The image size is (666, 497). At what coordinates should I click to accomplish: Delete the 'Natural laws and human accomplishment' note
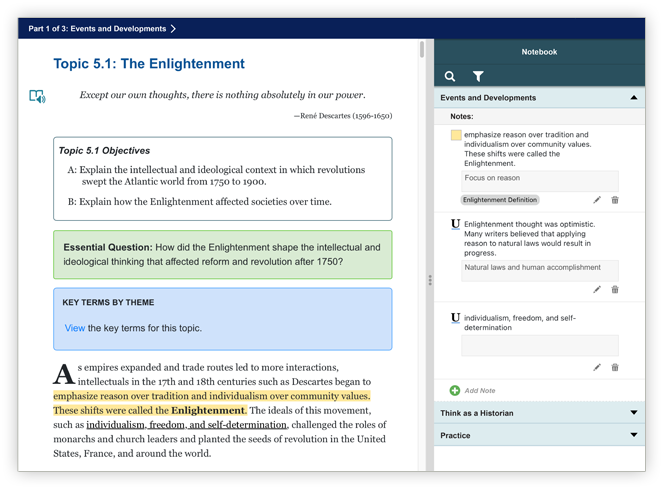615,289
